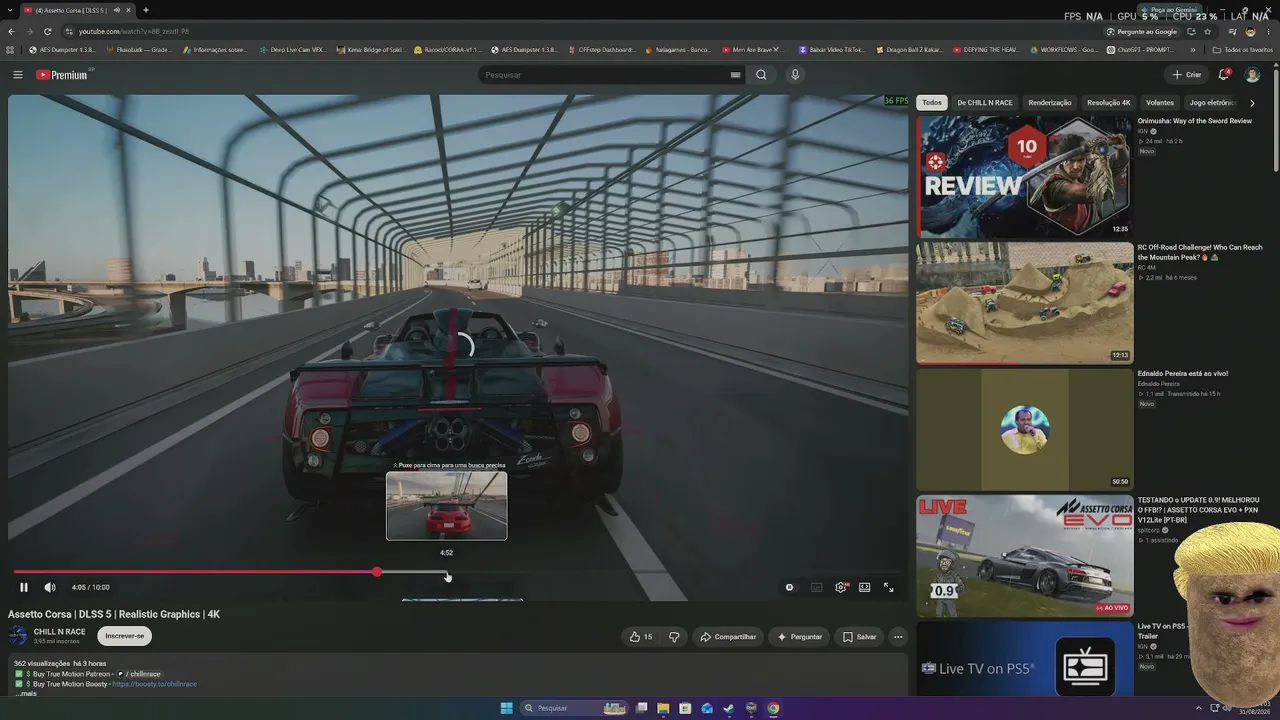Show more filter chips with arrow
Viewport: 1280px width, 720px height.
(x=1252, y=102)
